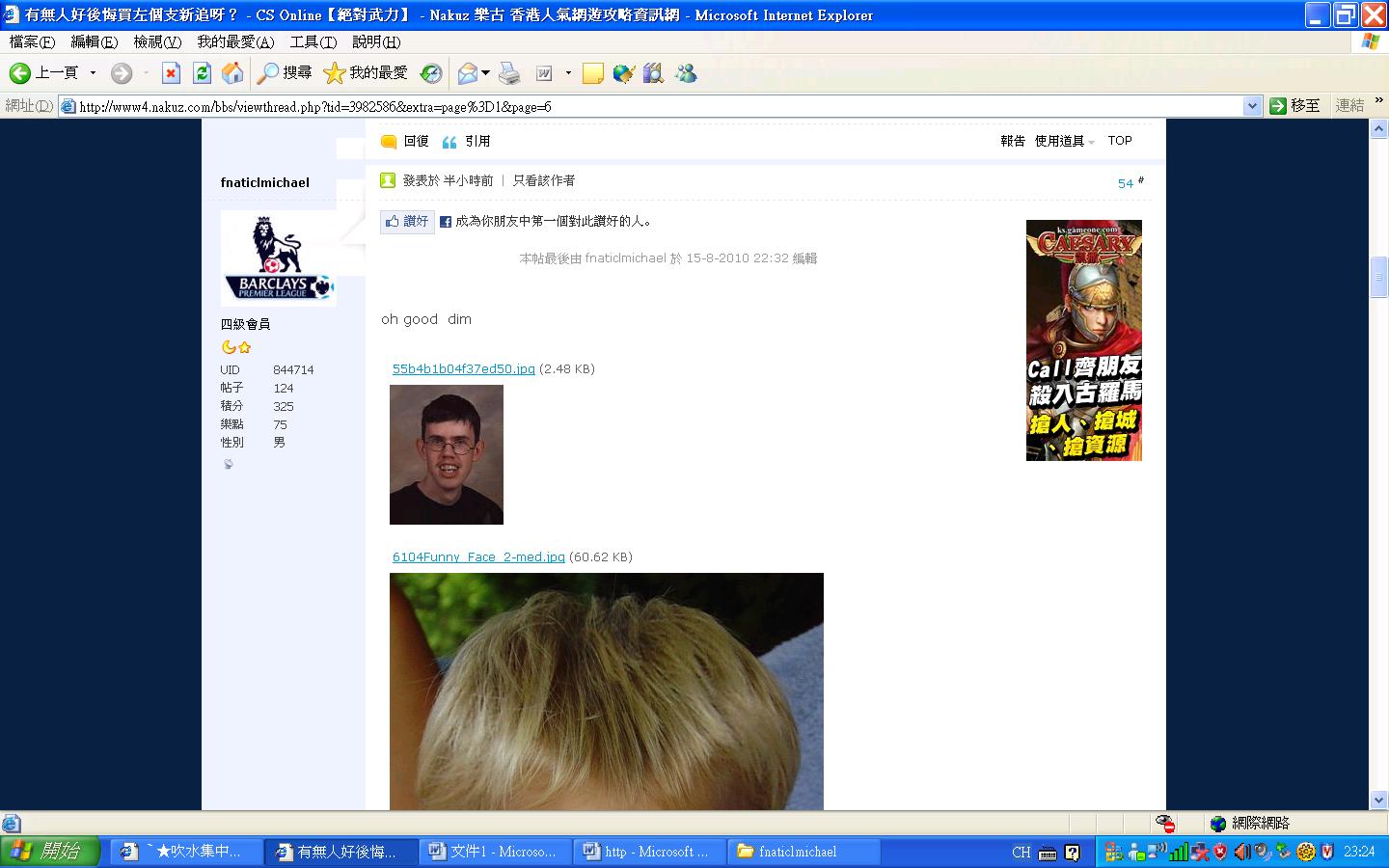Go to the browser Home page icon
This screenshot has height=868, width=1389.
pyautogui.click(x=232, y=73)
